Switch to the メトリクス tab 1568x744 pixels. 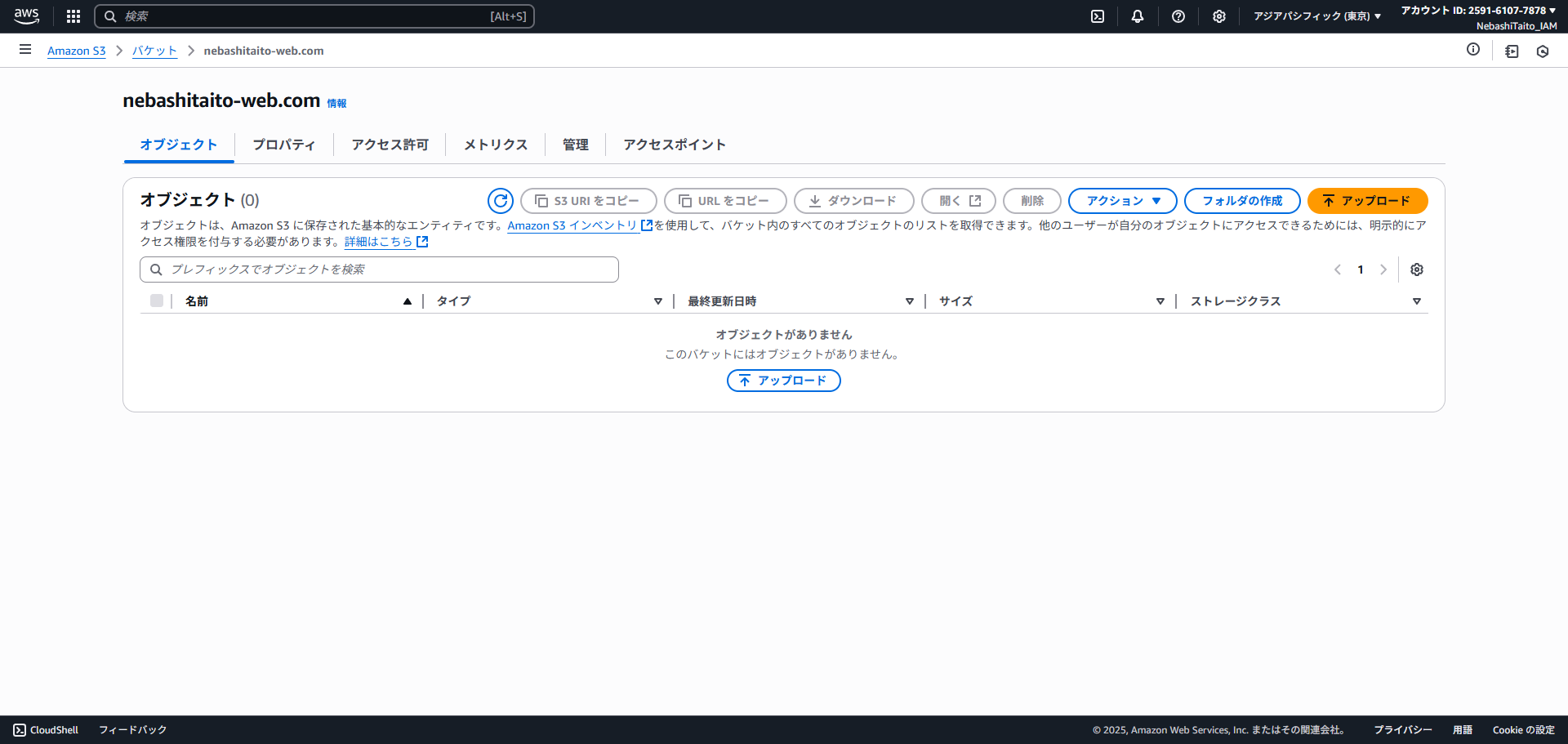point(496,145)
